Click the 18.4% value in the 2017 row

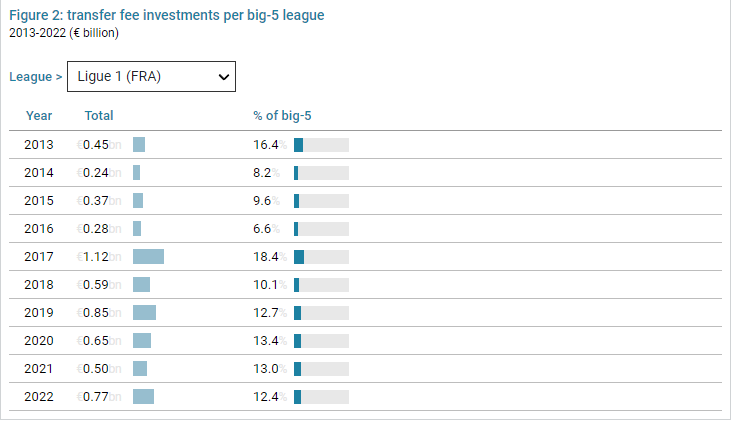click(x=269, y=257)
